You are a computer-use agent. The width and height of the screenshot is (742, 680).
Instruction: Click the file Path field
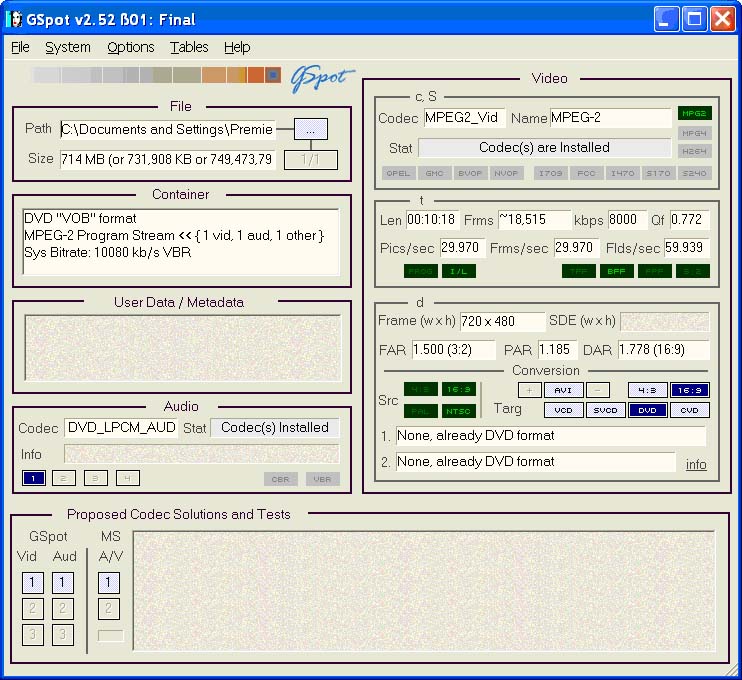pyautogui.click(x=168, y=130)
